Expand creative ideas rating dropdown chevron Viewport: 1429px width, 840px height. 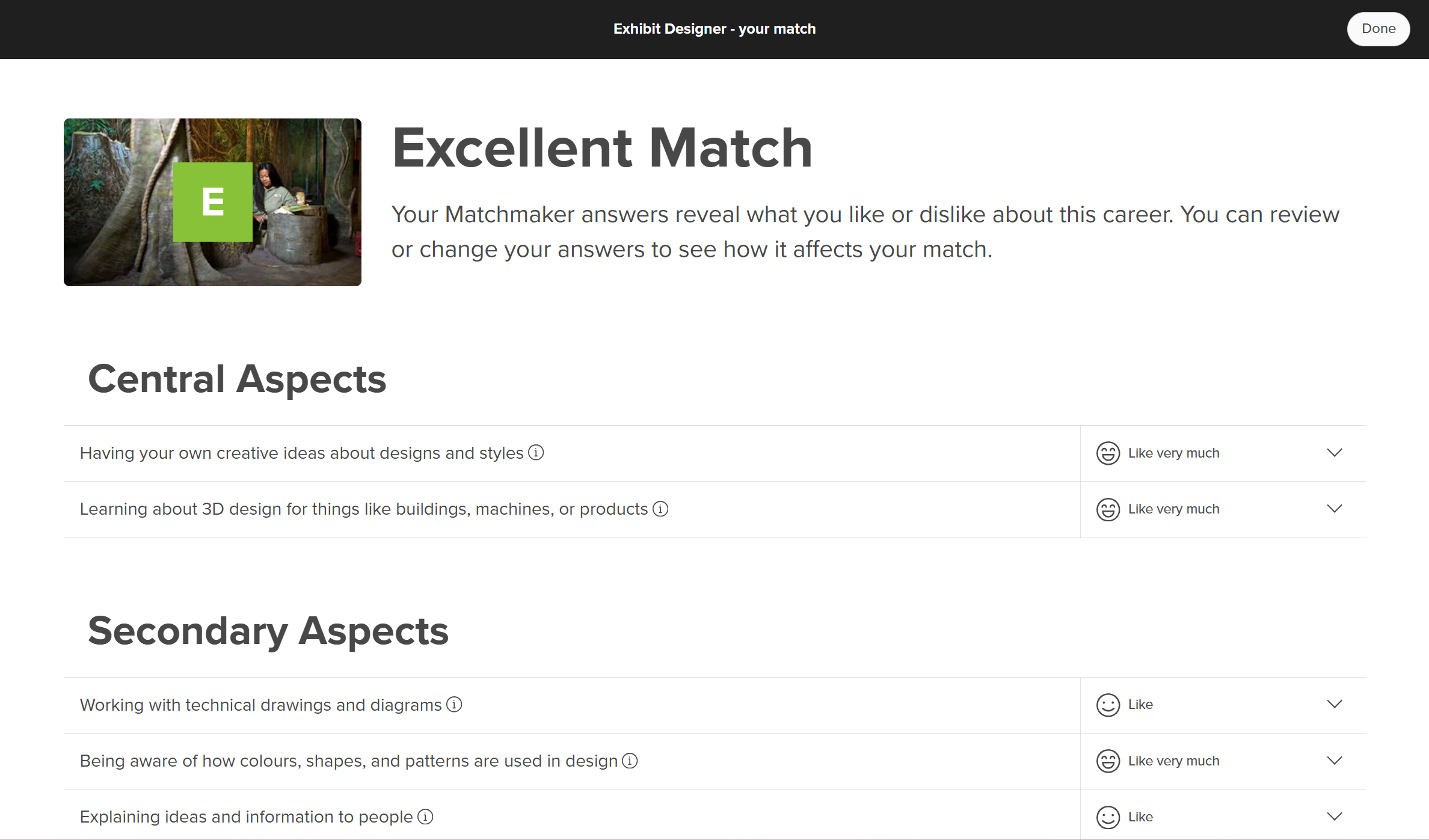tap(1335, 453)
